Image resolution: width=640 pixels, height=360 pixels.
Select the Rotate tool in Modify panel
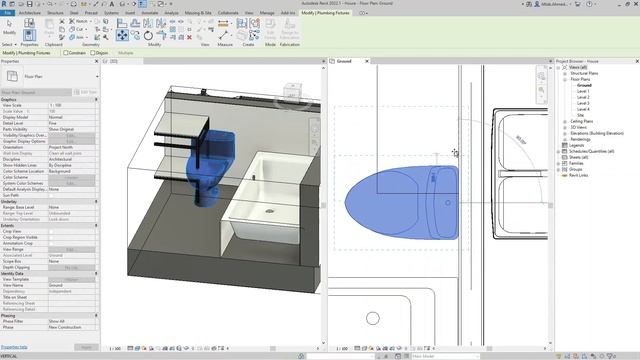pyautogui.click(x=148, y=36)
